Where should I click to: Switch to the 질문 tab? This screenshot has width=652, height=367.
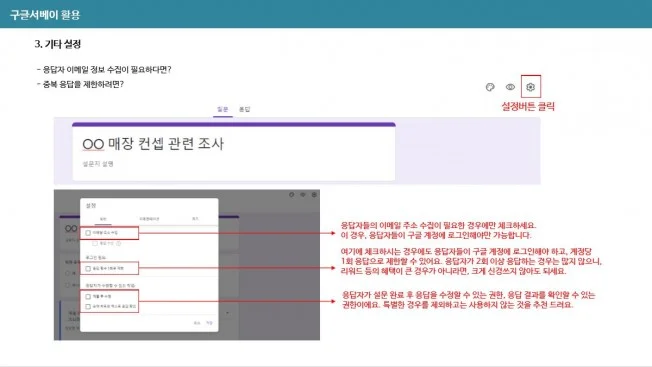[222, 109]
